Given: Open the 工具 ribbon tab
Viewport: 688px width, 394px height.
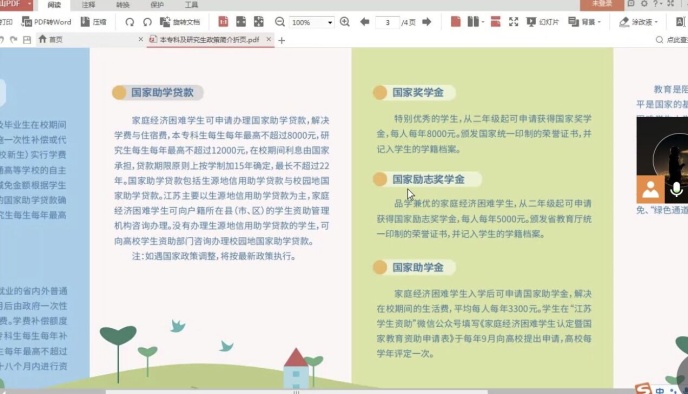Looking at the screenshot, I should 191,5.
